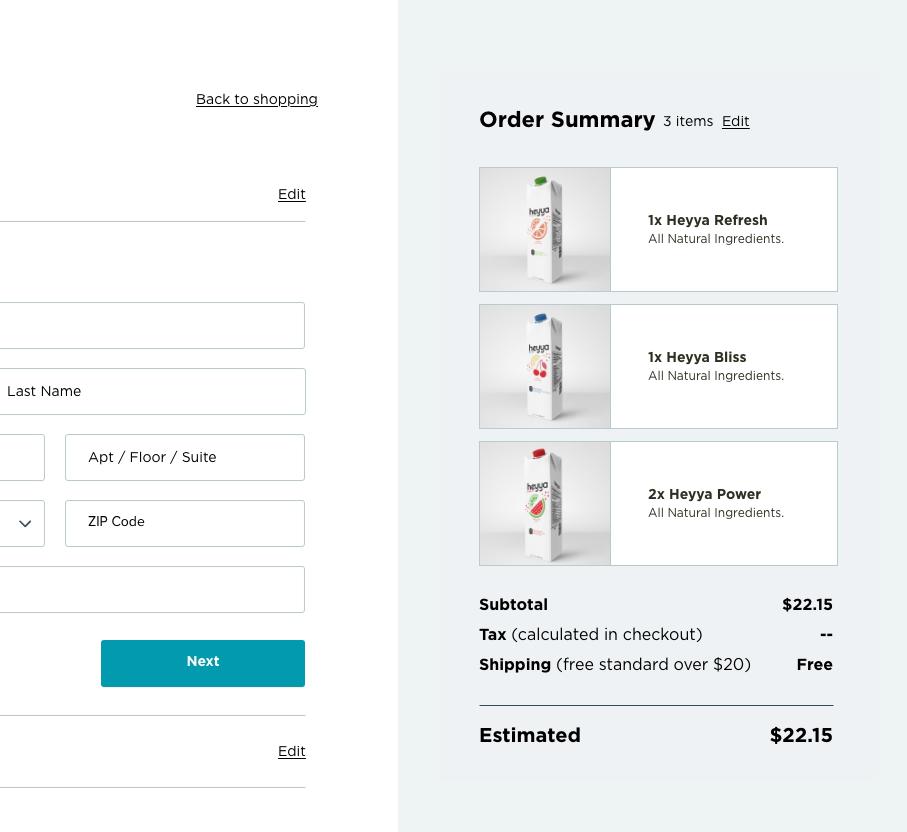Click the Heyya Bliss product thumbnail
Viewport: 907px width, 832px height.
545,367
